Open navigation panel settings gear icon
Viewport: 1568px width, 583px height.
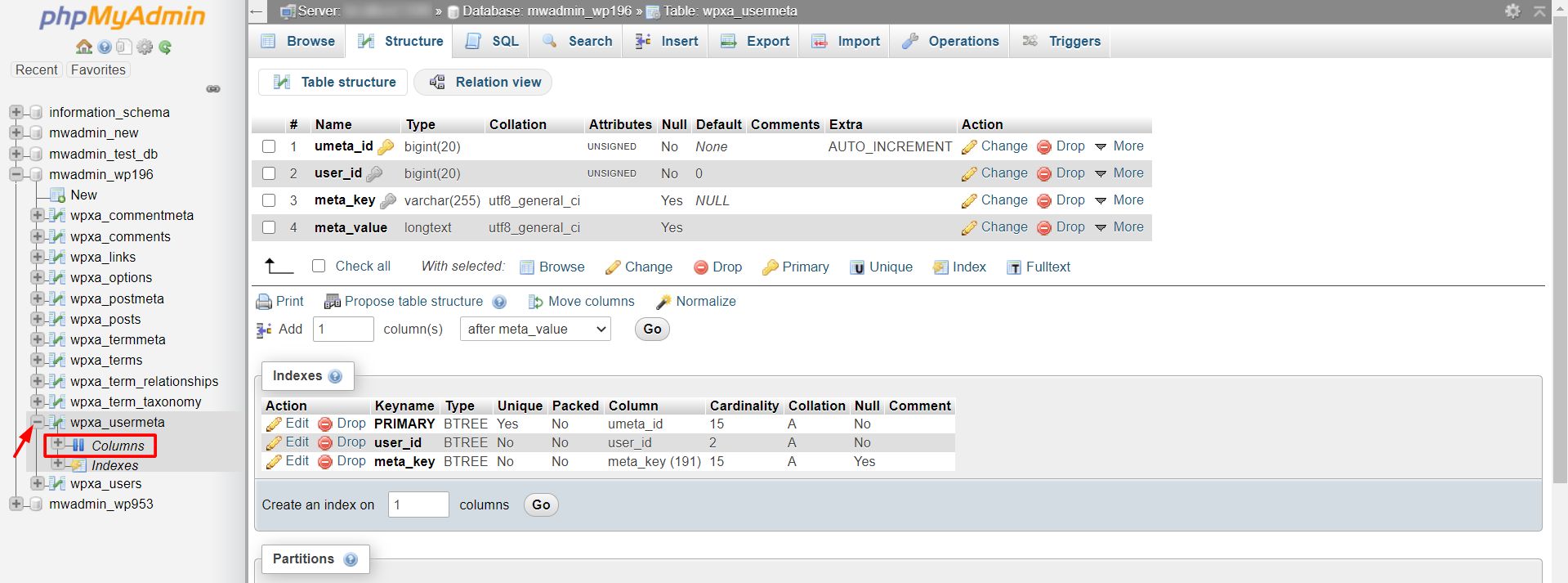click(145, 47)
